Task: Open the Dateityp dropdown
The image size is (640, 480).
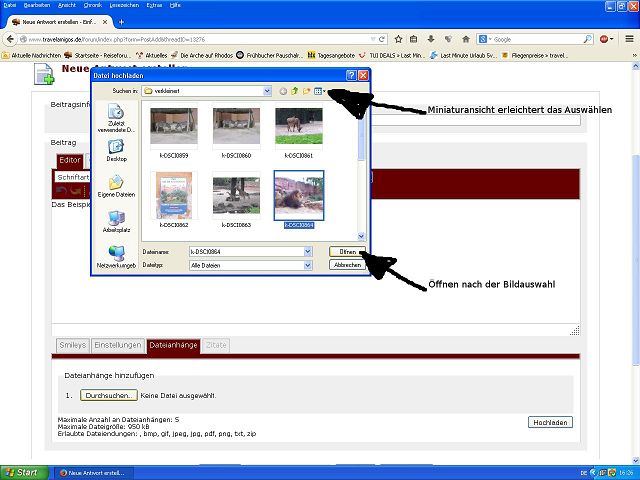Action: [308, 265]
